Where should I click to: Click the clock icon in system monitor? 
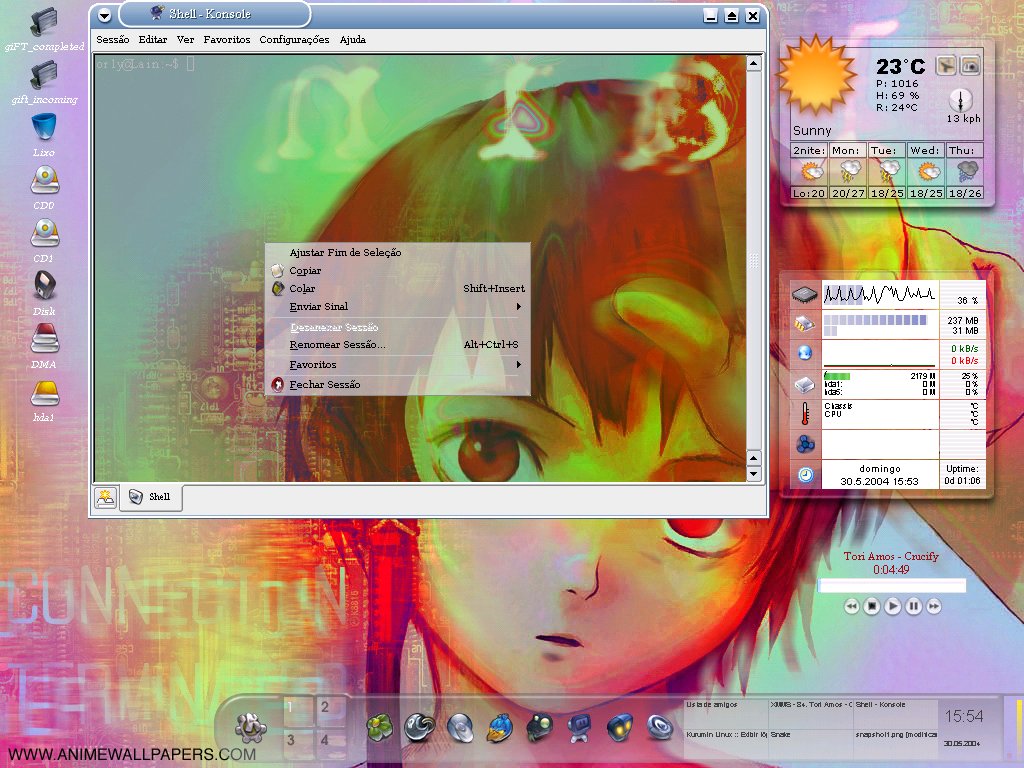click(805, 475)
